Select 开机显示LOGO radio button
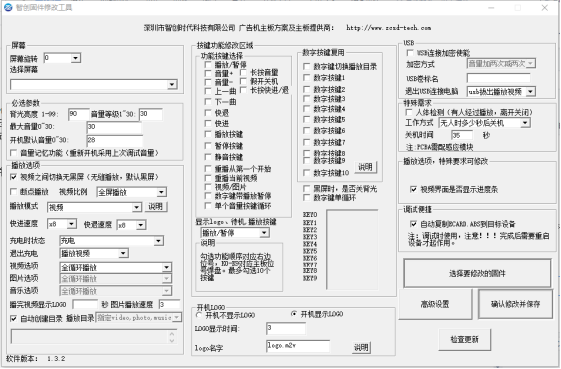561x369 pixels. point(294,314)
